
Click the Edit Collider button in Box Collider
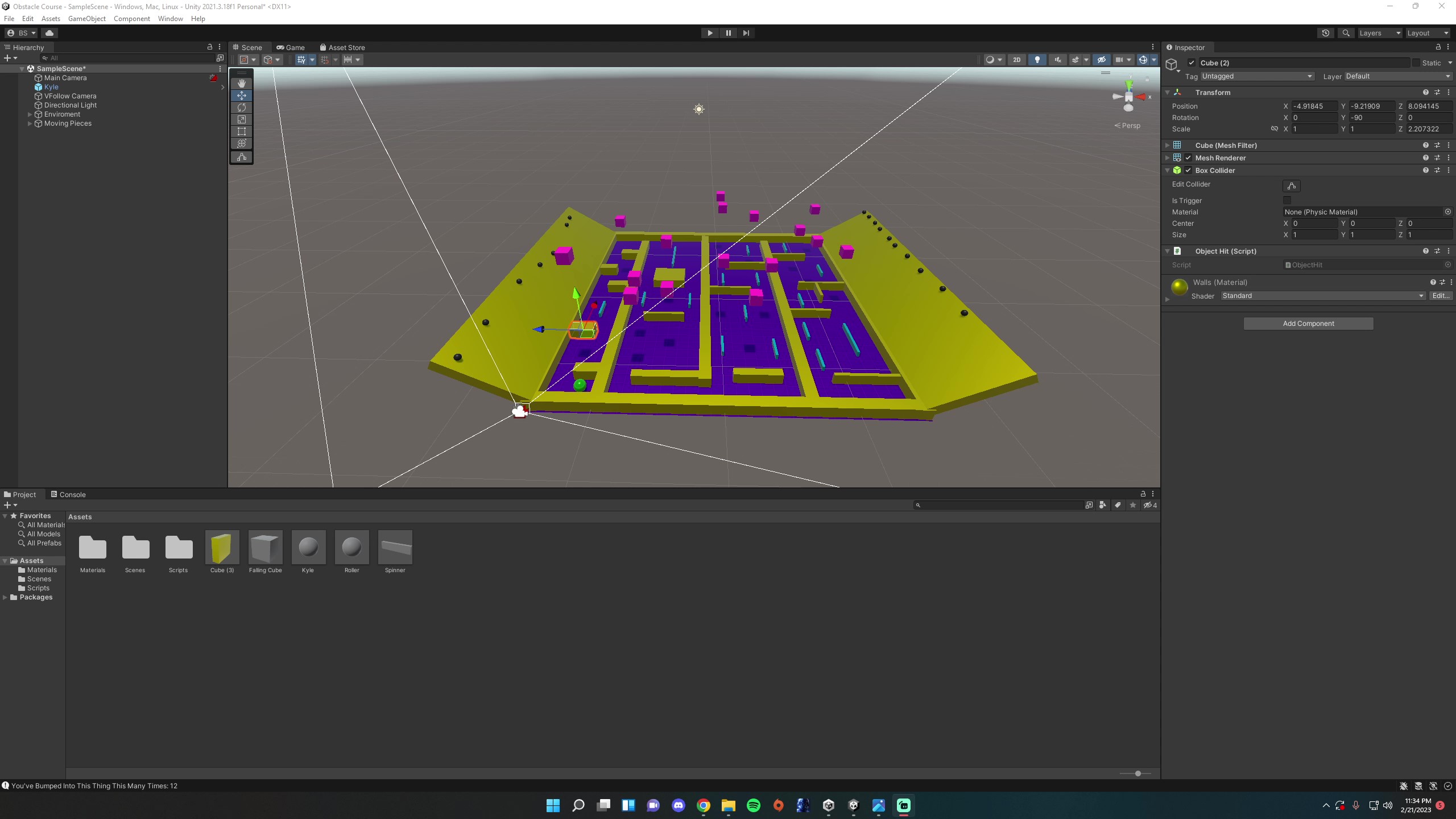click(x=1290, y=185)
